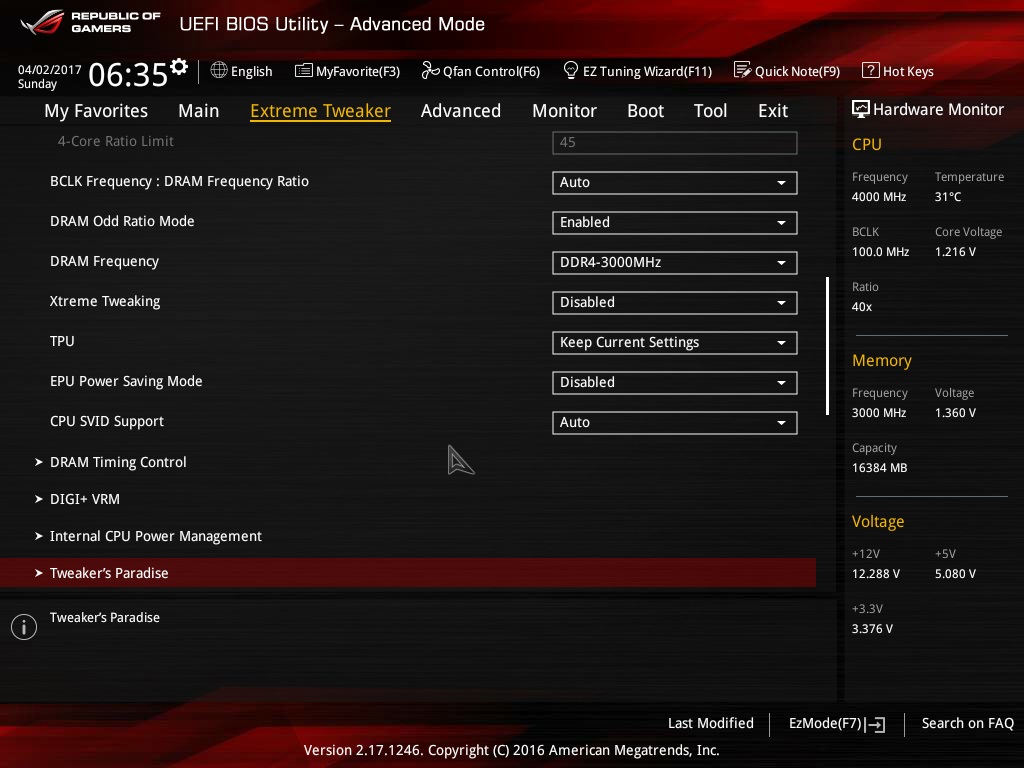1024x768 pixels.
Task: Open the TPU Keep Current Settings dropdown
Action: point(675,343)
